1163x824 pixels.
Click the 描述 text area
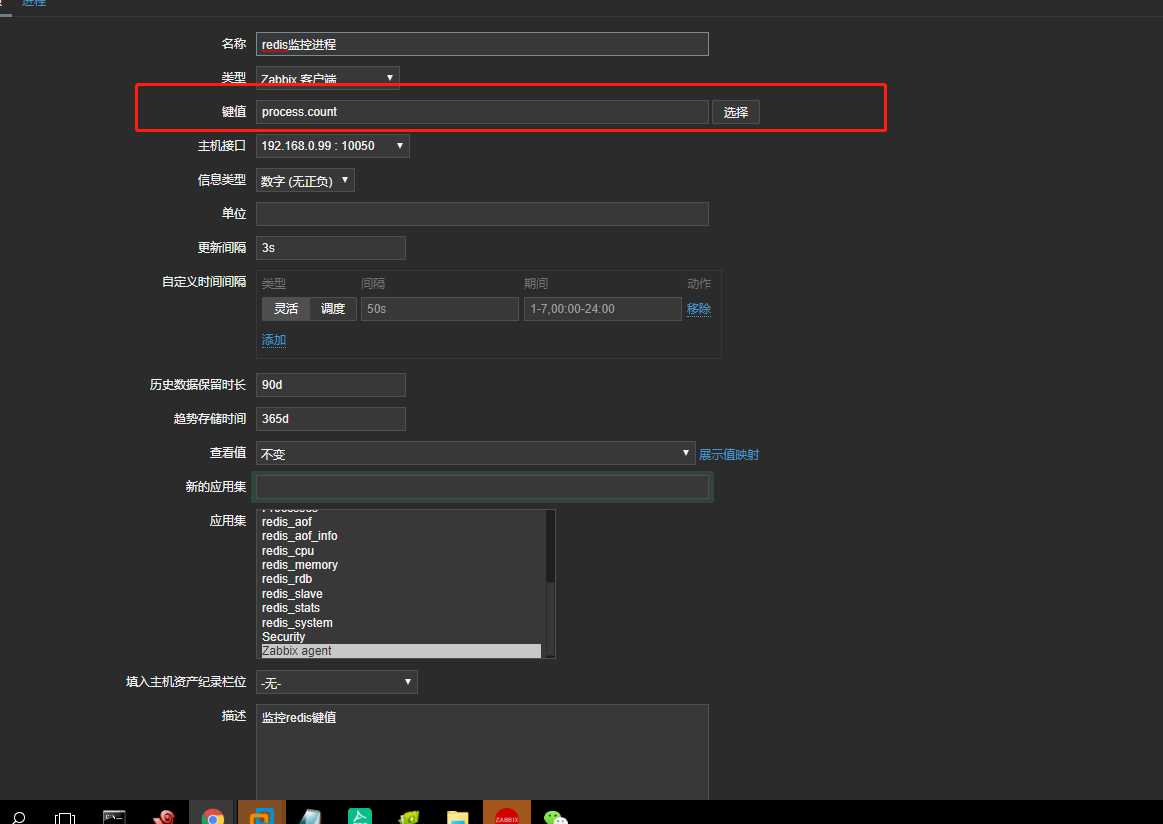[482, 752]
